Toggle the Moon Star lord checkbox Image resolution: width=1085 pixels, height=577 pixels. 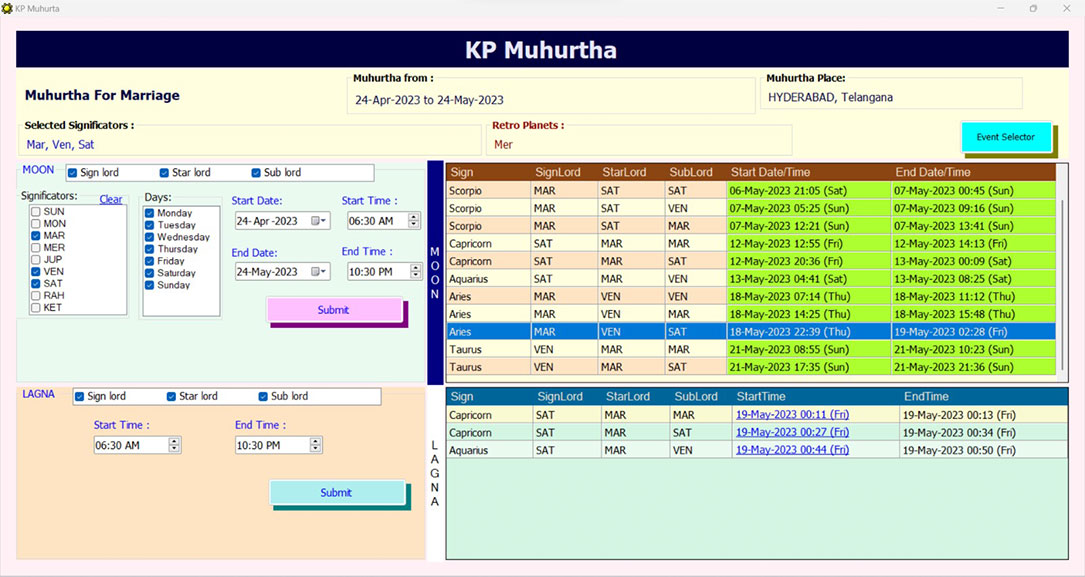[164, 173]
